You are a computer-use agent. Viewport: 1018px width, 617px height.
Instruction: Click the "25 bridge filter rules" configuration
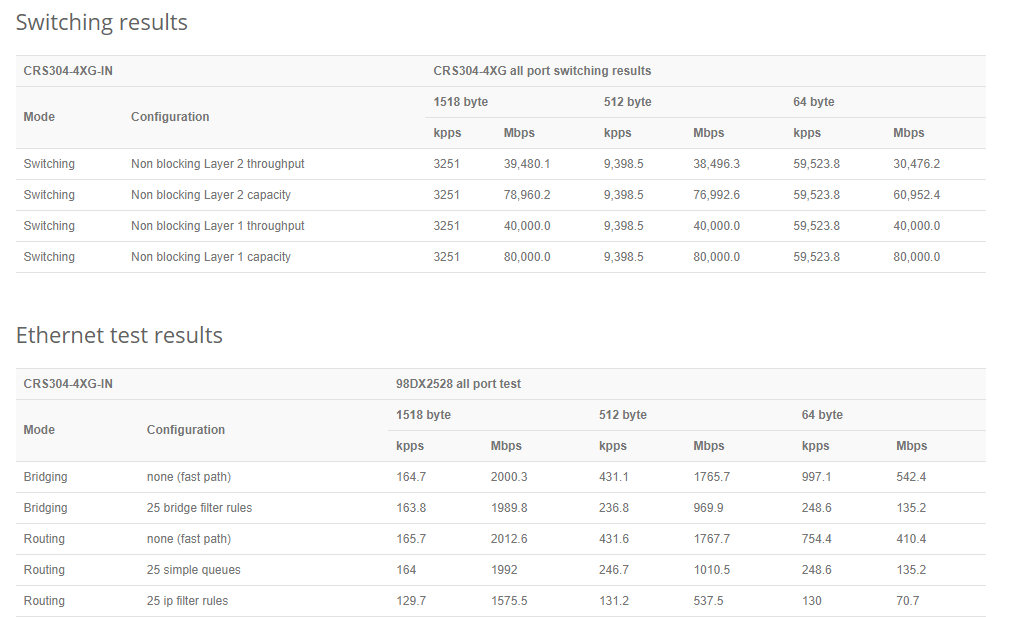coord(199,508)
